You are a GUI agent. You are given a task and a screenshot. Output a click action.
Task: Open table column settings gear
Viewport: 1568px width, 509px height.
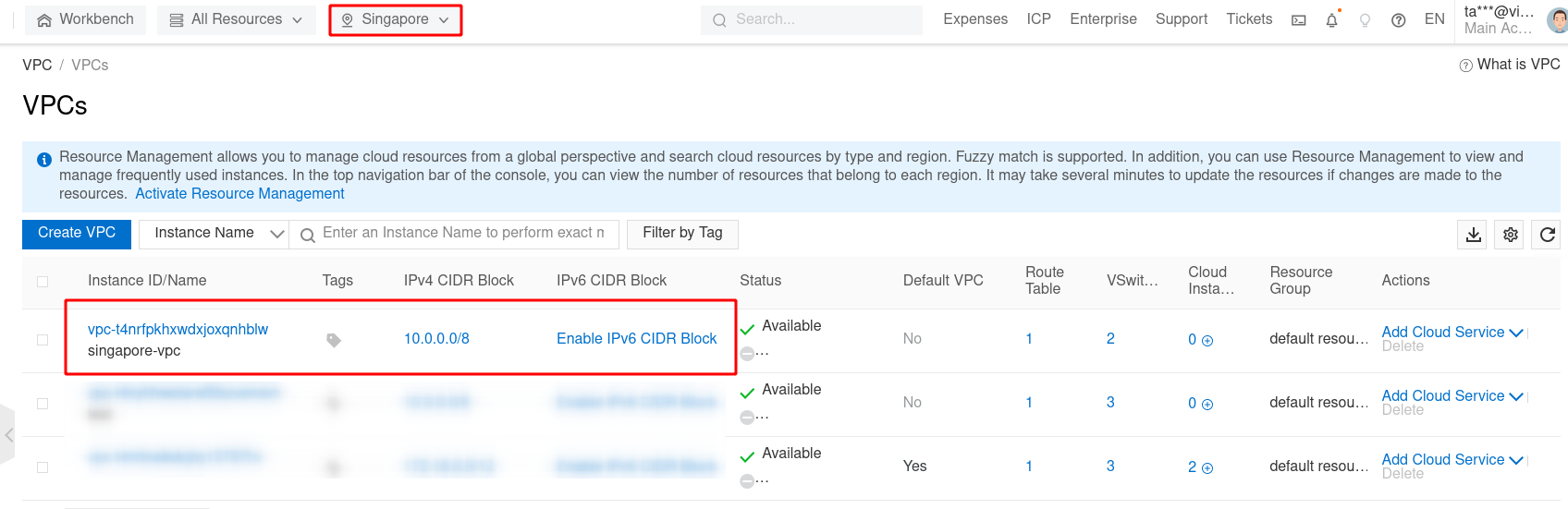(x=1511, y=235)
